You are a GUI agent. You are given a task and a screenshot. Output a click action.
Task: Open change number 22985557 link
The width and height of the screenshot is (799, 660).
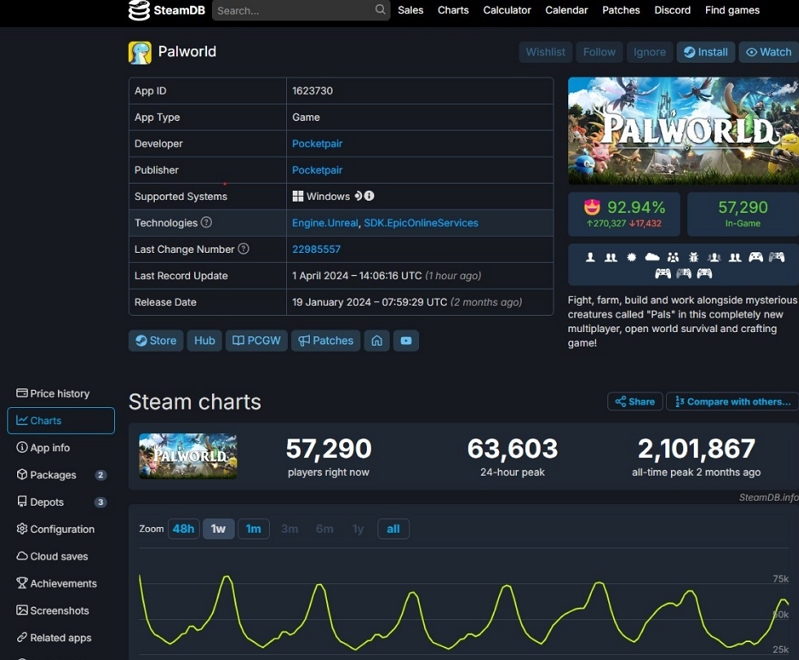(x=316, y=249)
